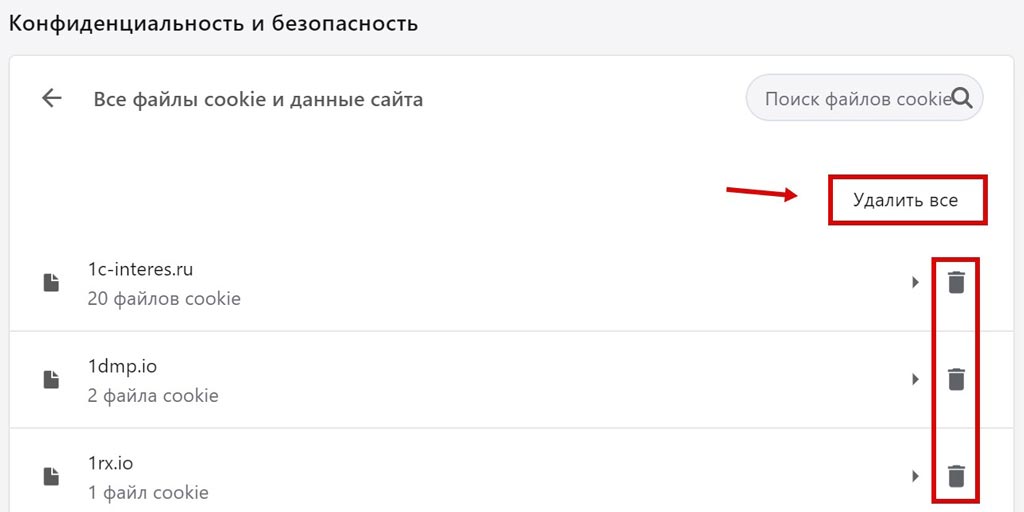1024x512 pixels.
Task: Click the file icon beside 1rx.io
Action: pos(50,477)
